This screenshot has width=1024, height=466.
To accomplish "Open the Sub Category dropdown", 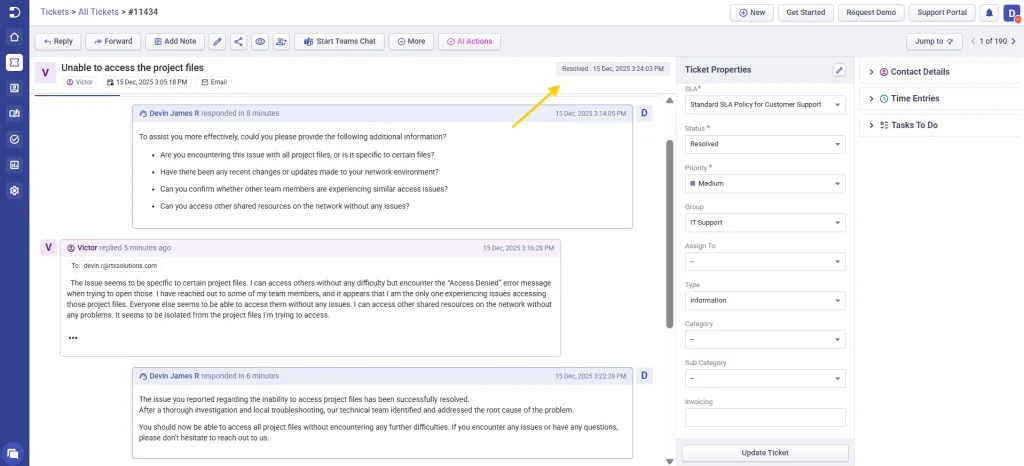I will click(765, 379).
